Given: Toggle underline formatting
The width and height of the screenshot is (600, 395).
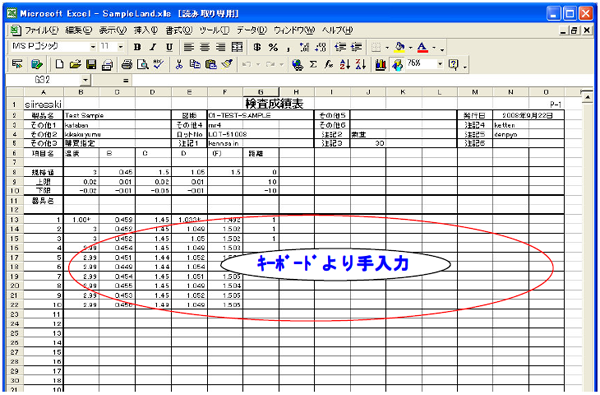Looking at the screenshot, I should click(x=169, y=47).
